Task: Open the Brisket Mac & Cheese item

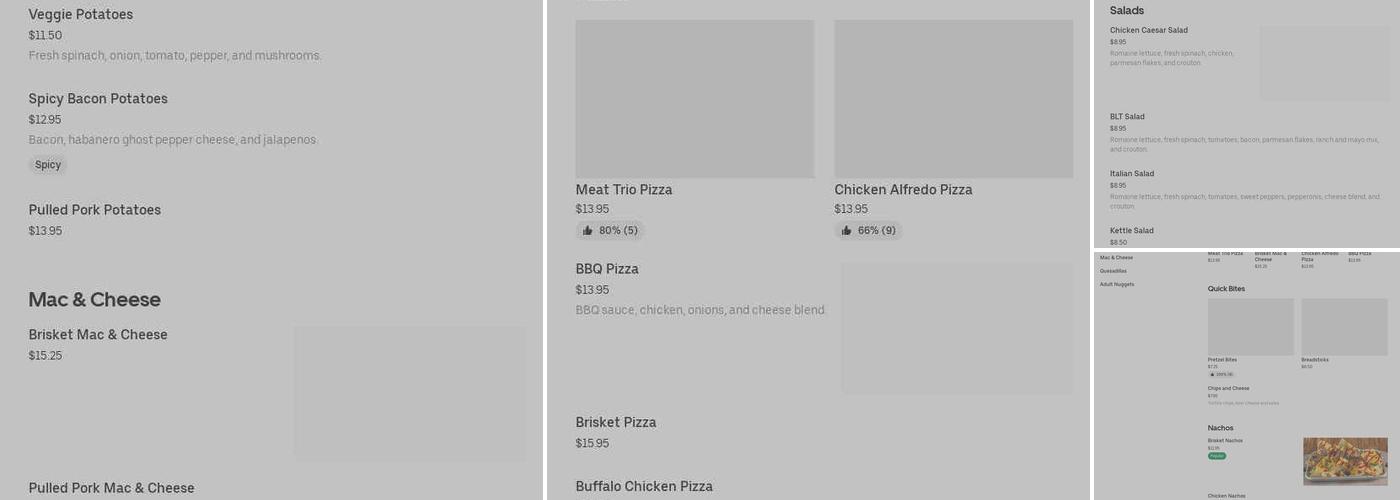Action: click(98, 335)
